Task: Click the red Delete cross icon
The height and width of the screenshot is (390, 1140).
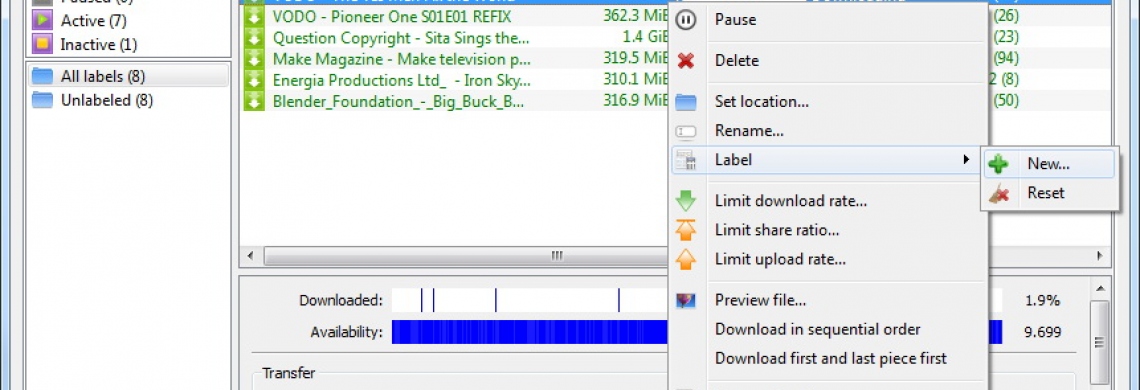Action: click(686, 61)
